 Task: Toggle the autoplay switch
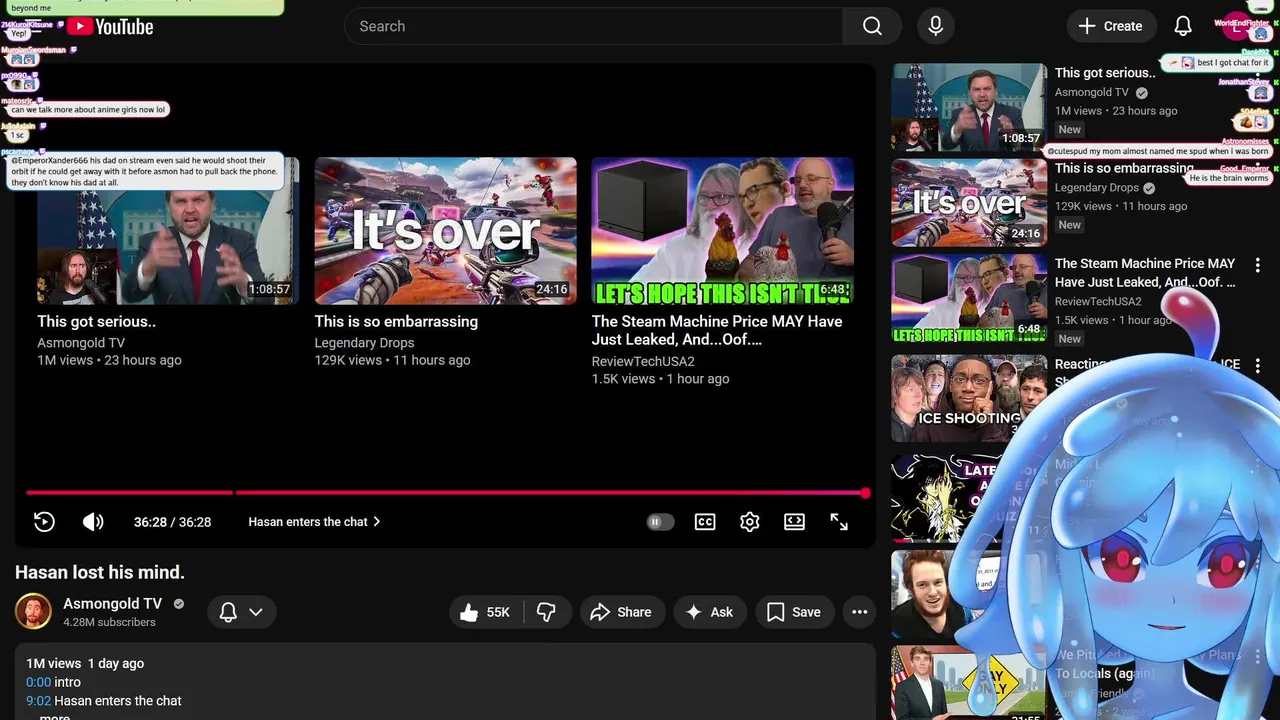click(660, 521)
